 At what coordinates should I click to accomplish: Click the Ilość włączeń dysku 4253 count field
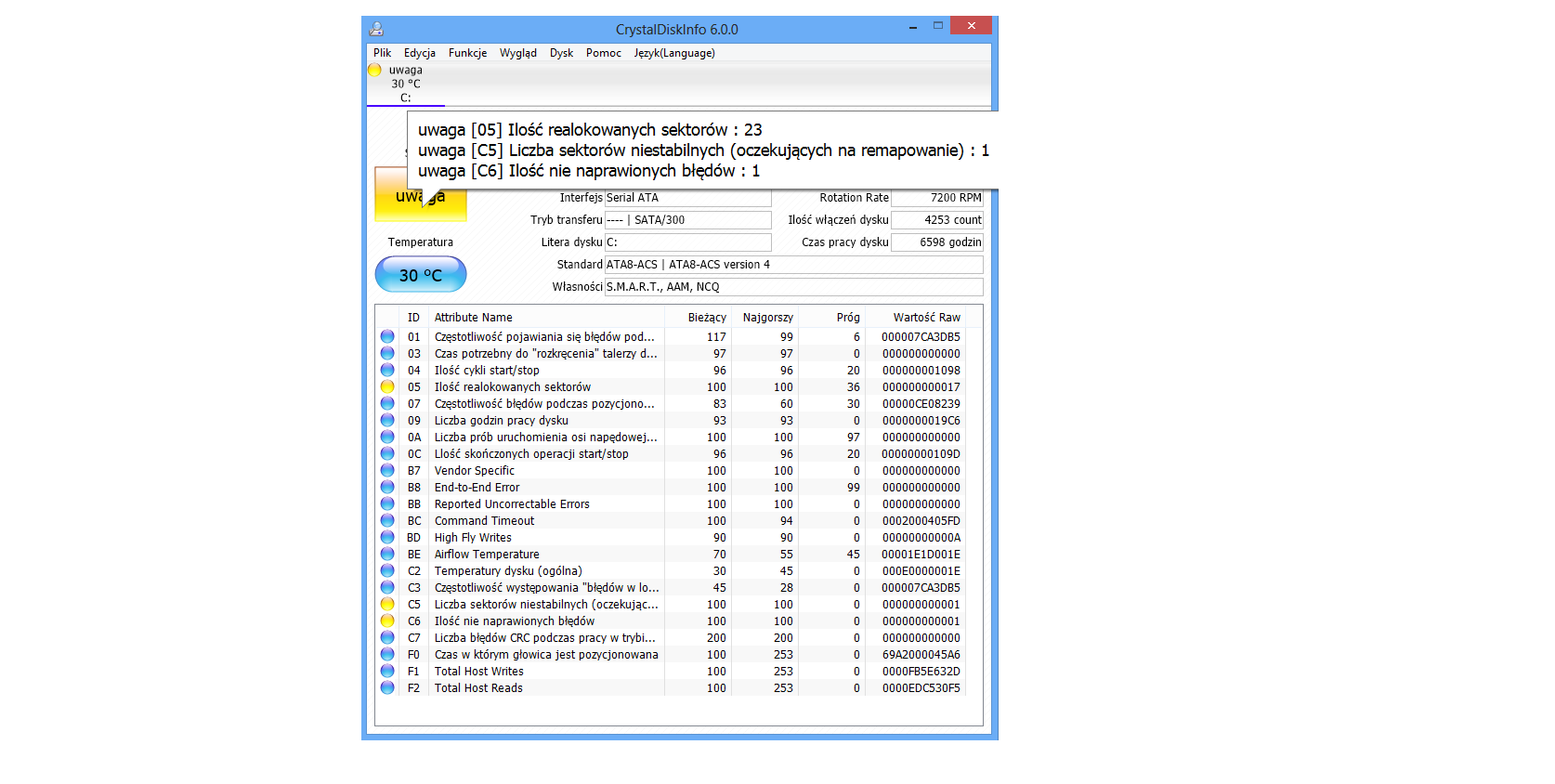pyautogui.click(x=937, y=220)
